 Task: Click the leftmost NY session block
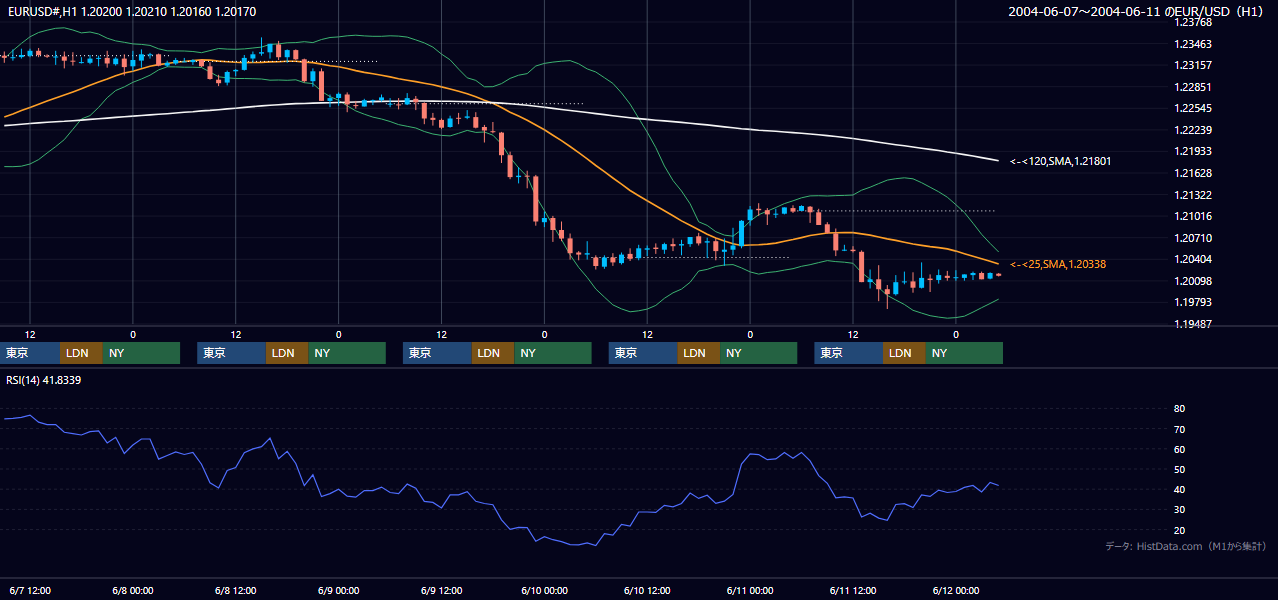coord(141,353)
